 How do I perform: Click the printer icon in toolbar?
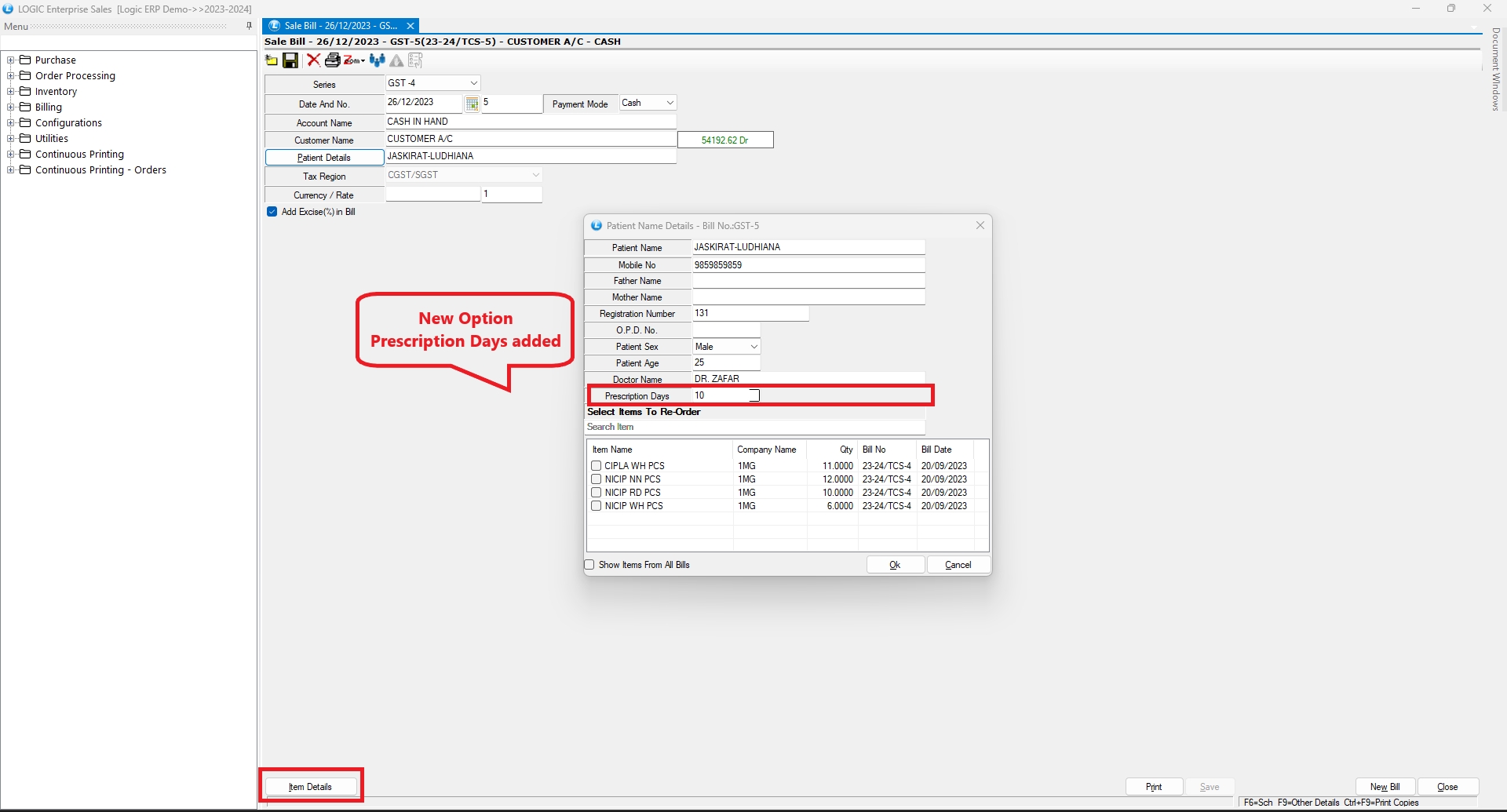click(333, 60)
